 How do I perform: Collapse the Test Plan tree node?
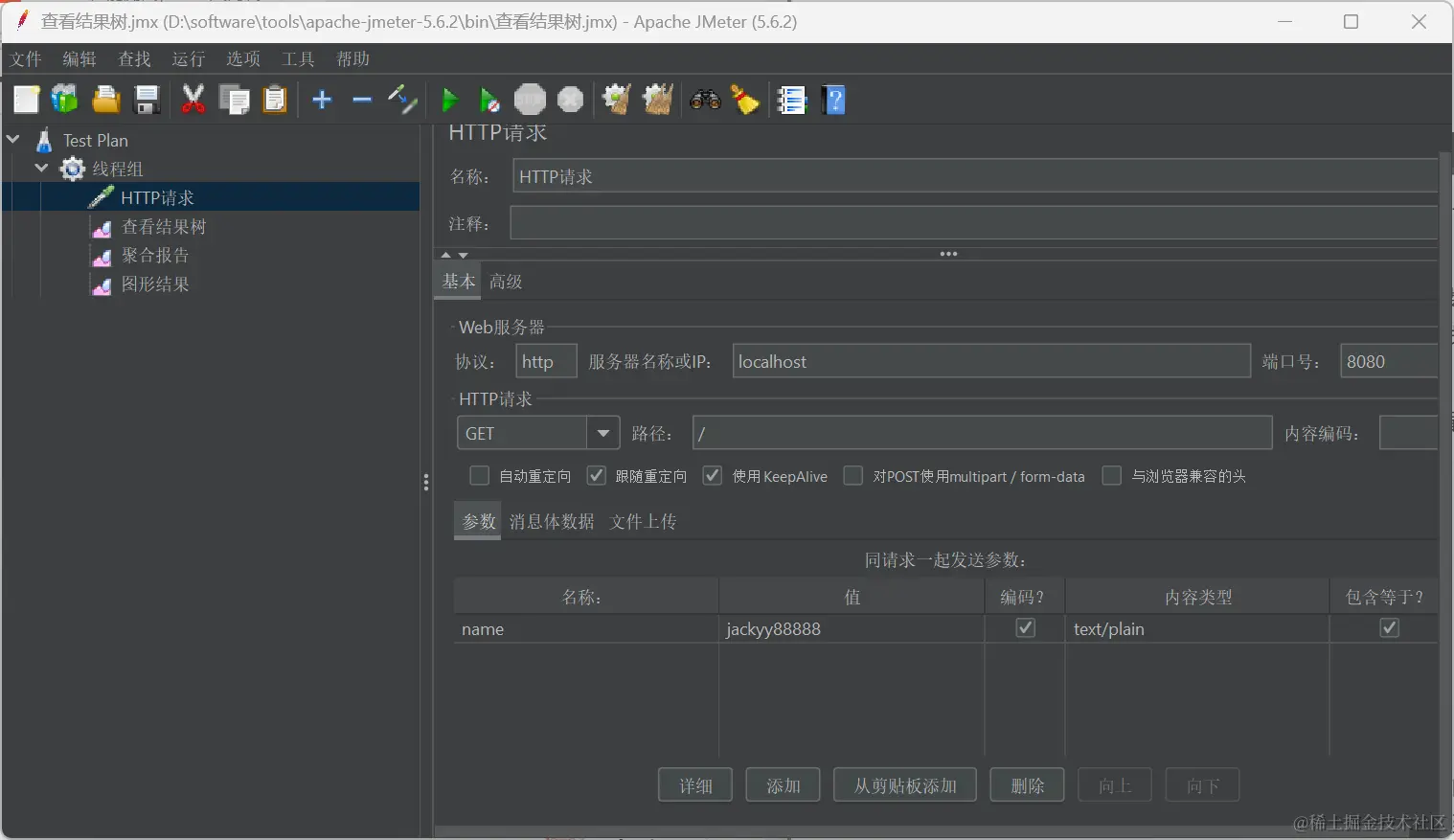[13, 140]
